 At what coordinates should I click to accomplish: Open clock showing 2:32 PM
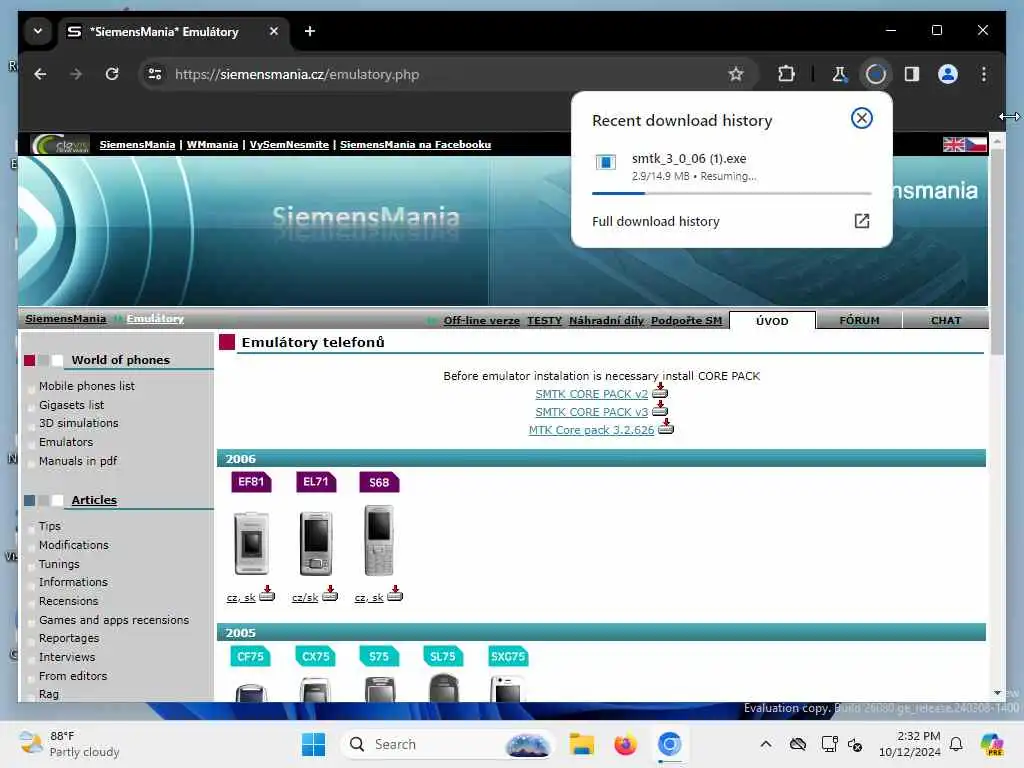pos(909,744)
